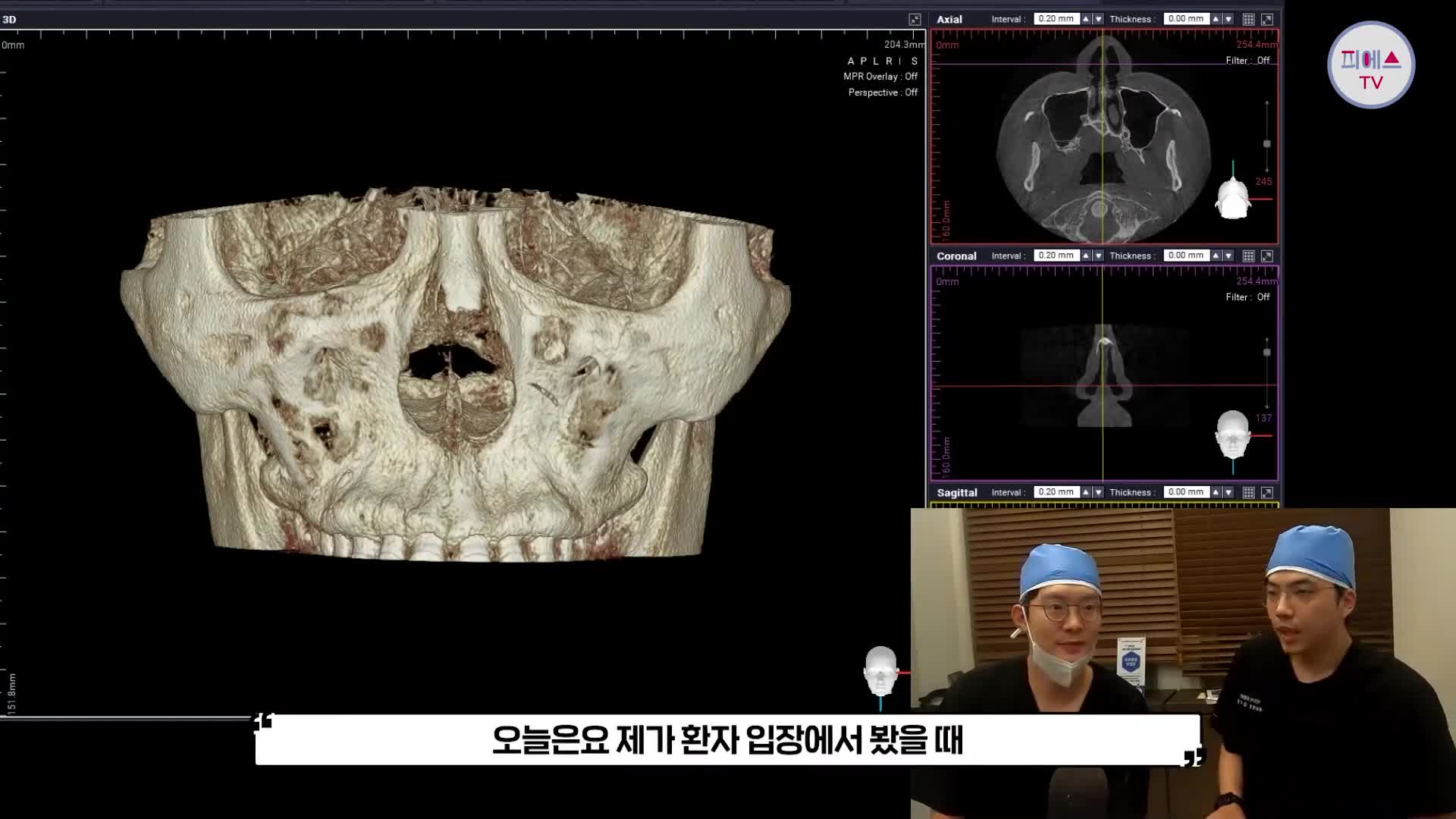The image size is (1456, 819).
Task: Click the Axial CT slice image
Action: click(x=1103, y=139)
